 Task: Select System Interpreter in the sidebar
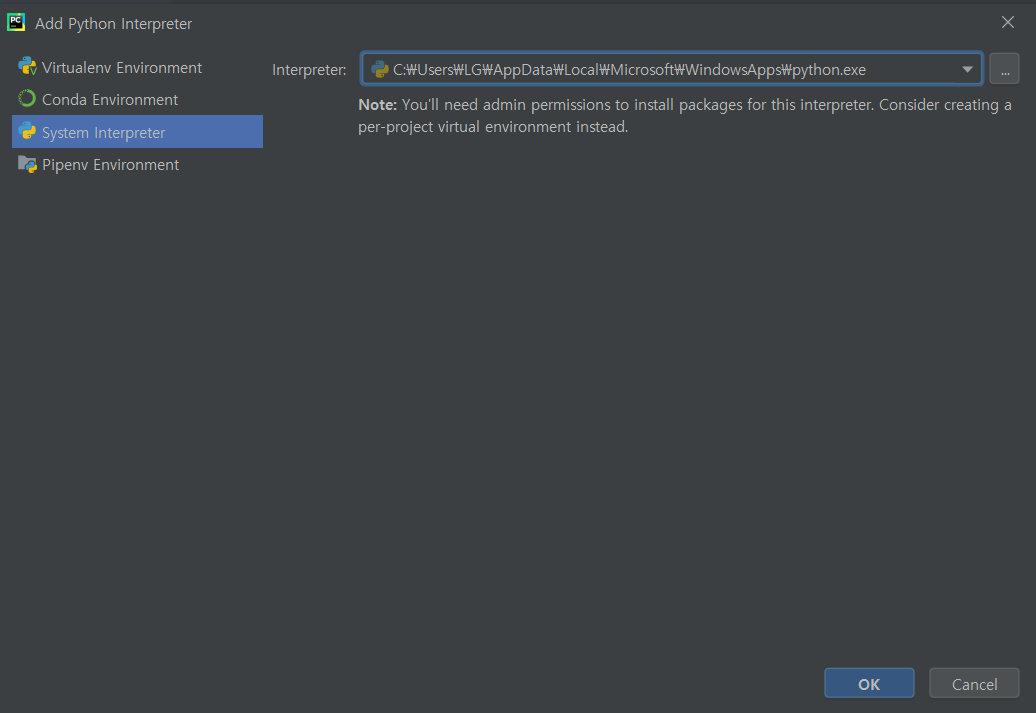pyautogui.click(x=137, y=132)
